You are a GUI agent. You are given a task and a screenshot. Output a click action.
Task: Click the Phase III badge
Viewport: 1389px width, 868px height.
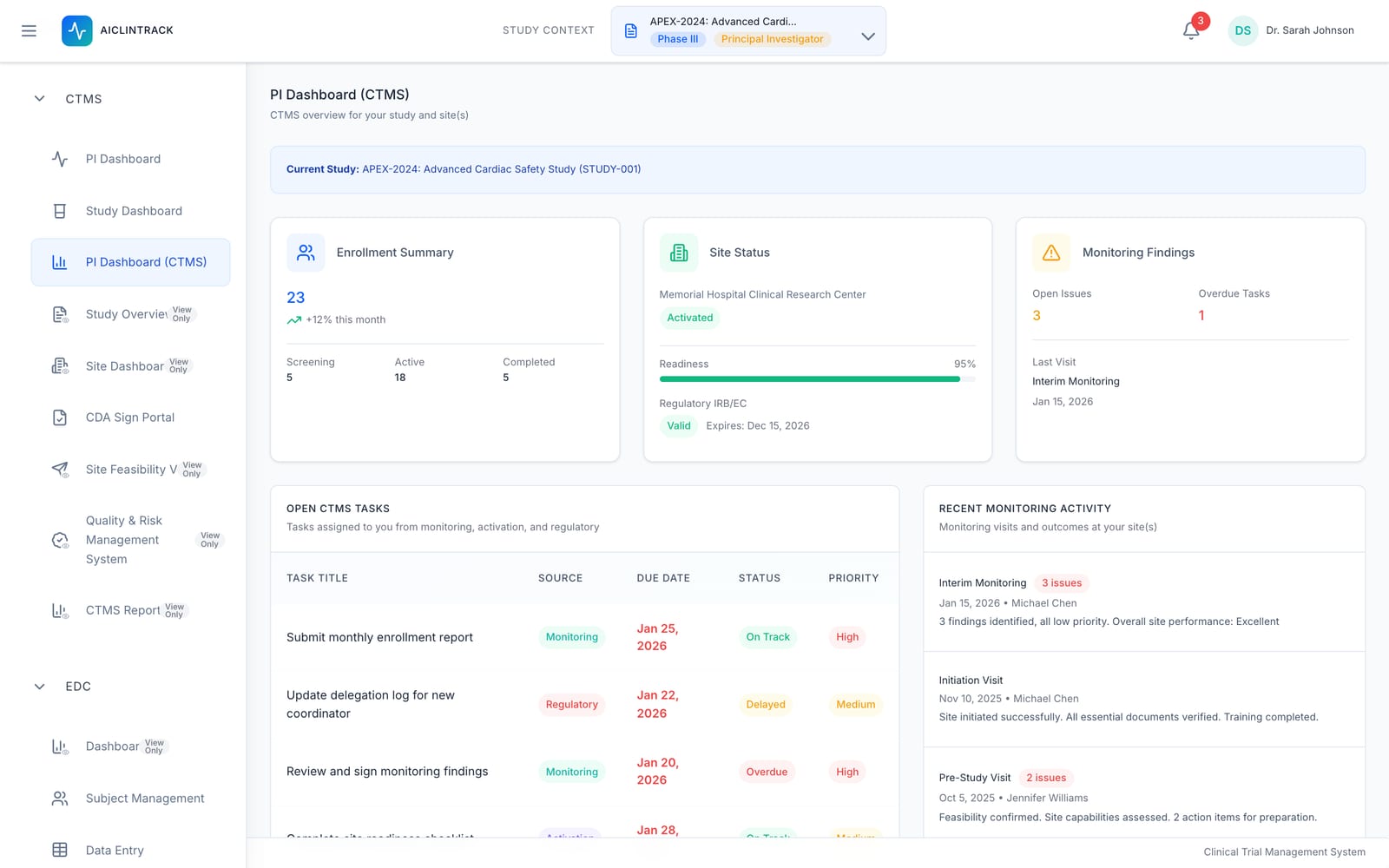678,39
